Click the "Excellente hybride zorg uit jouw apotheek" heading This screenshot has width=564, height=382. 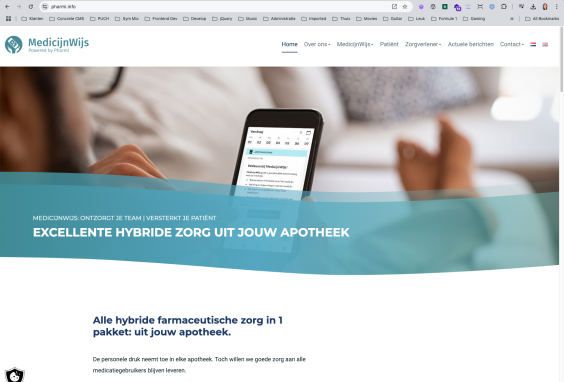click(x=191, y=232)
